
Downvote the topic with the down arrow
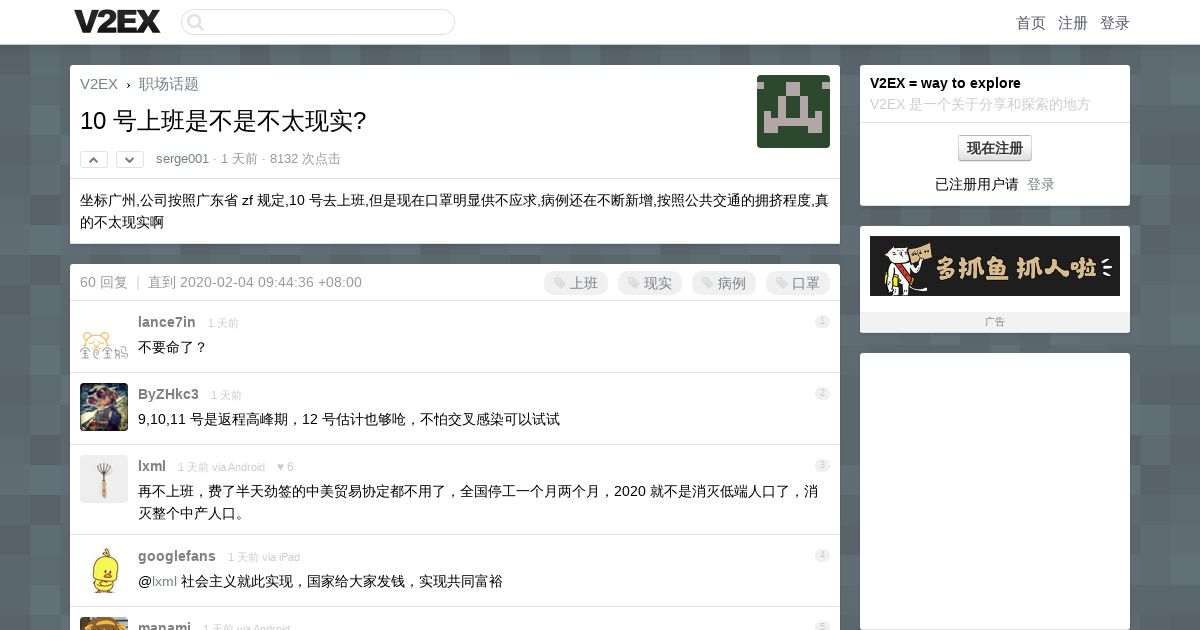coord(130,159)
